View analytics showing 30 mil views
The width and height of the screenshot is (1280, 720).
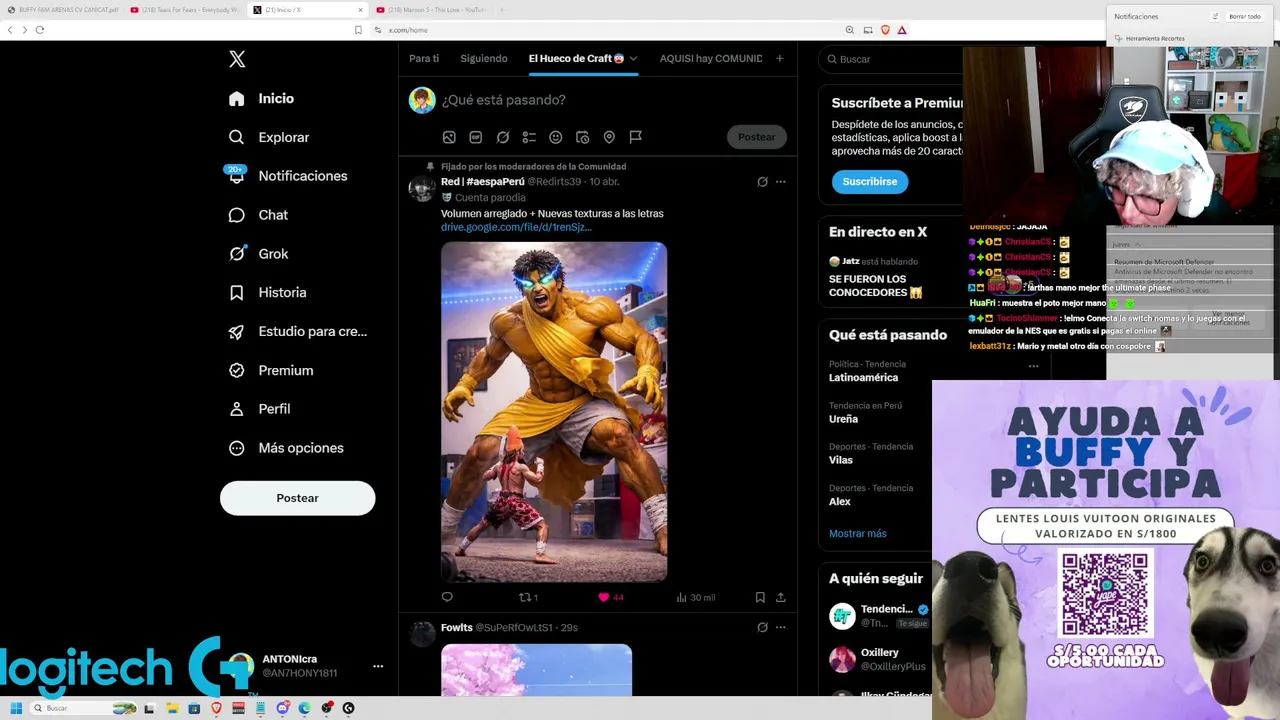(695, 597)
